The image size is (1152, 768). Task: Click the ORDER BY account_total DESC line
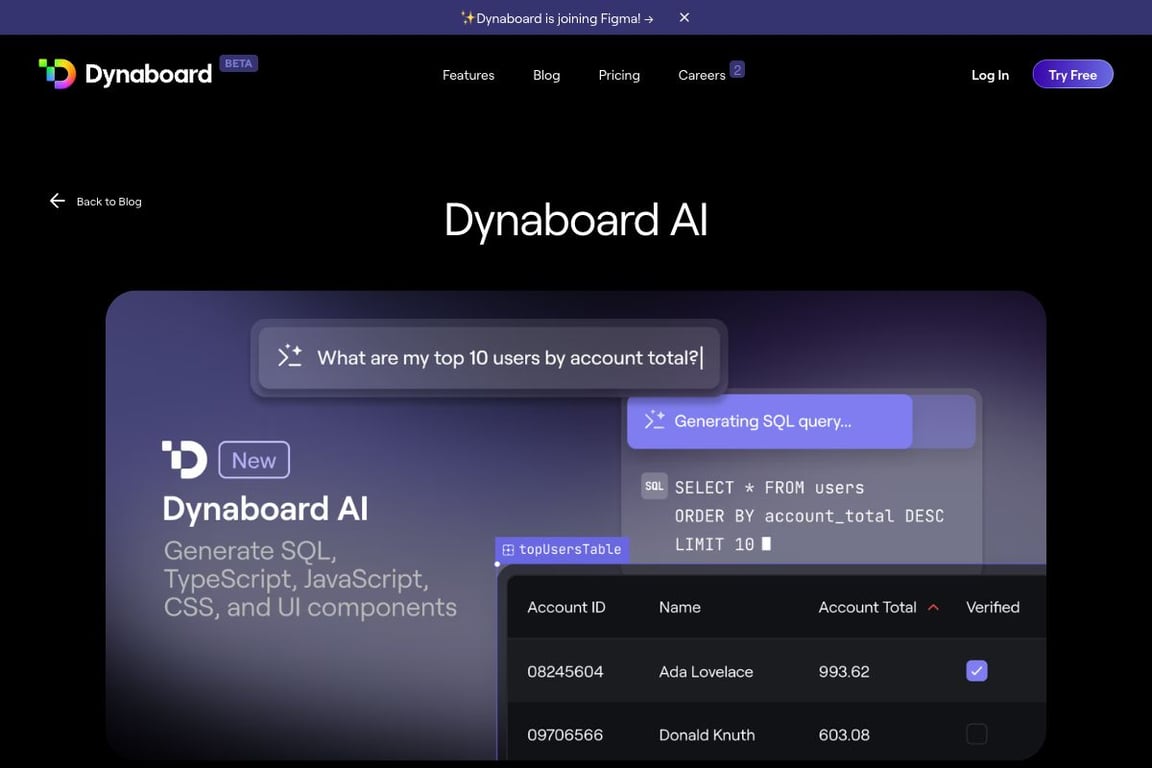(x=809, y=517)
